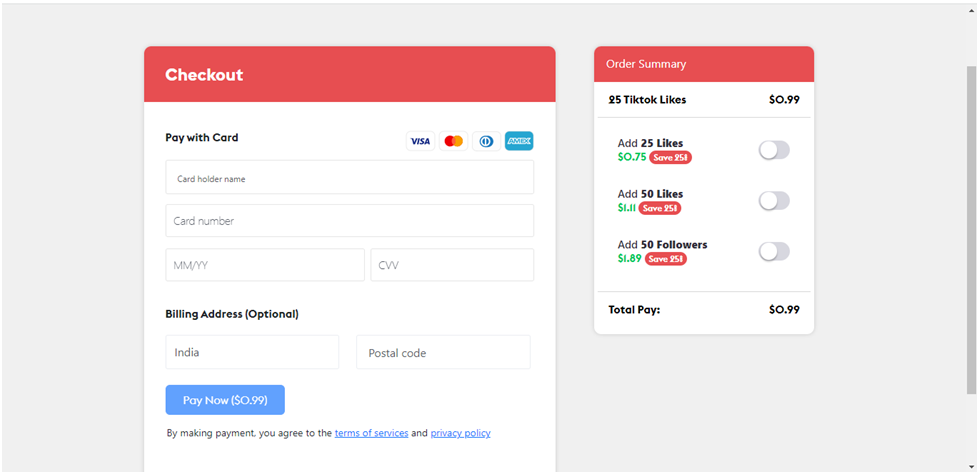Click the Visa card icon
Image resolution: width=979 pixels, height=474 pixels.
(x=420, y=141)
